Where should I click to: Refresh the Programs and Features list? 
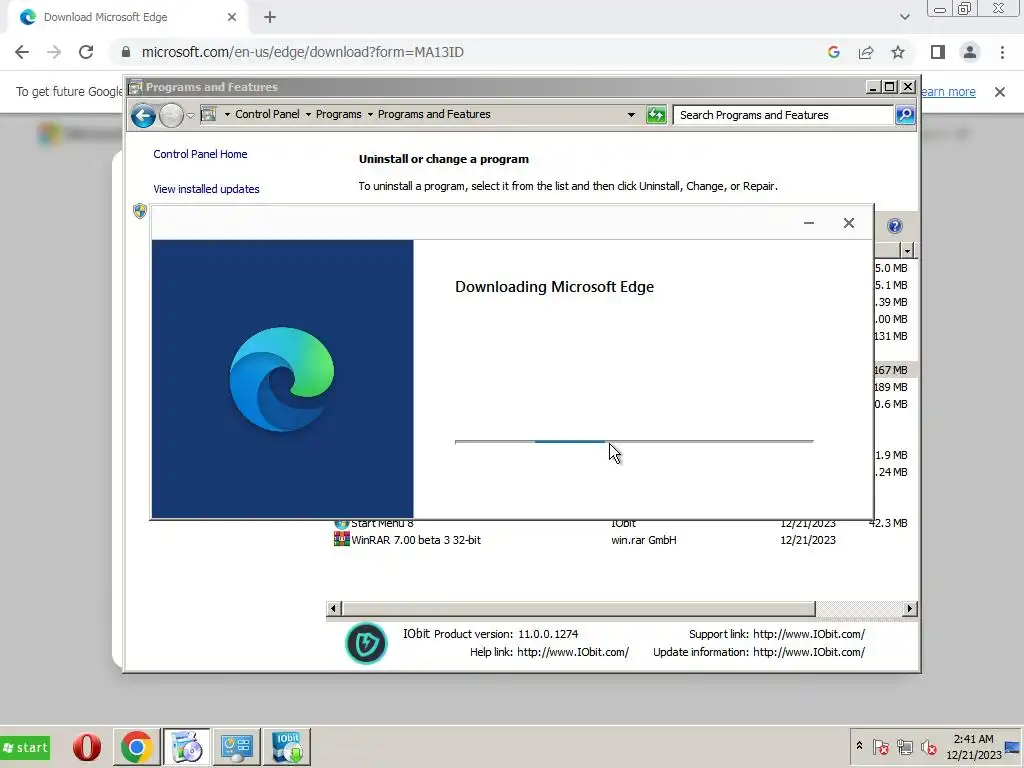(x=656, y=115)
